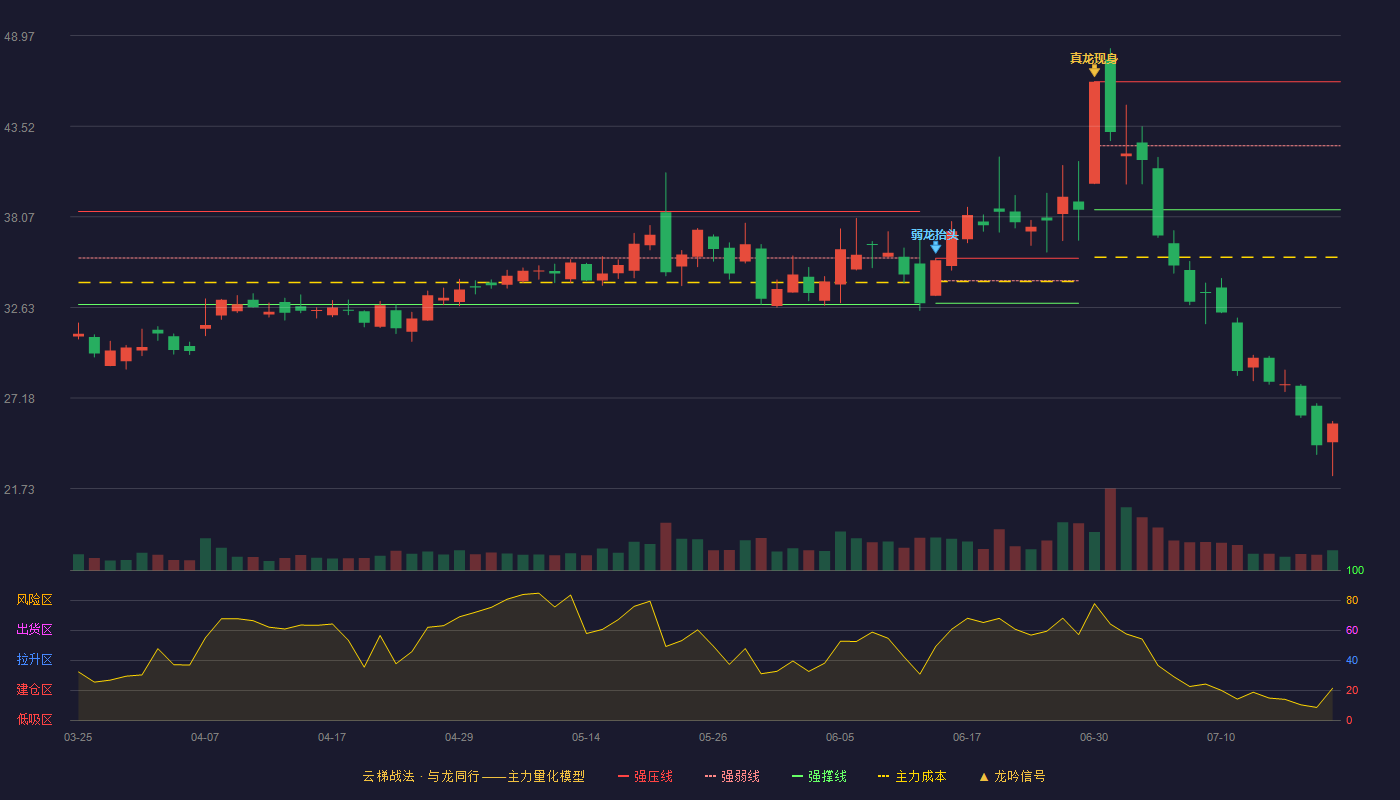Toggle the 强压线 legend item

pos(645,776)
